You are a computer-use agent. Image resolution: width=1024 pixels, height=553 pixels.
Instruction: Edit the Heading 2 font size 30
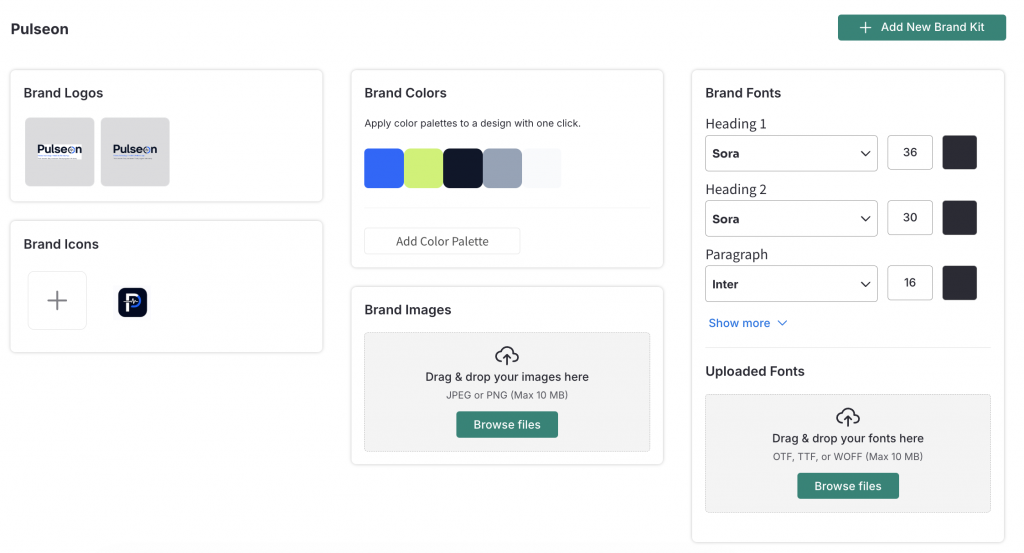pos(910,217)
